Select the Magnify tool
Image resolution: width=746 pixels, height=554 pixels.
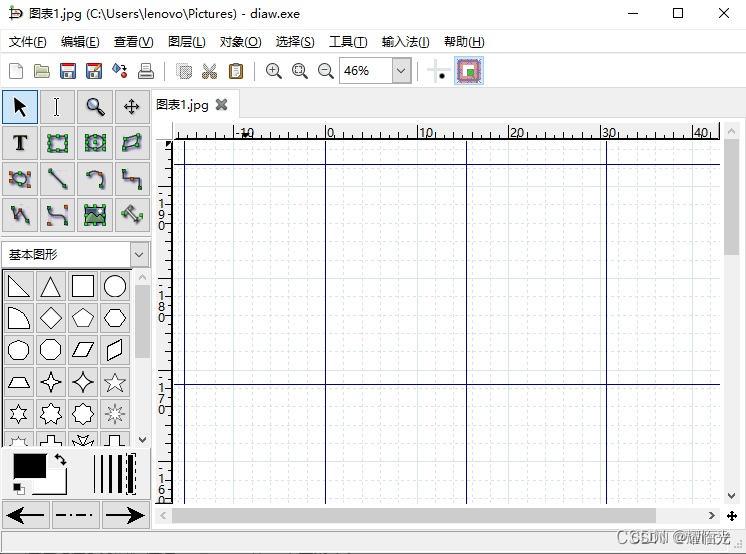tap(95, 107)
